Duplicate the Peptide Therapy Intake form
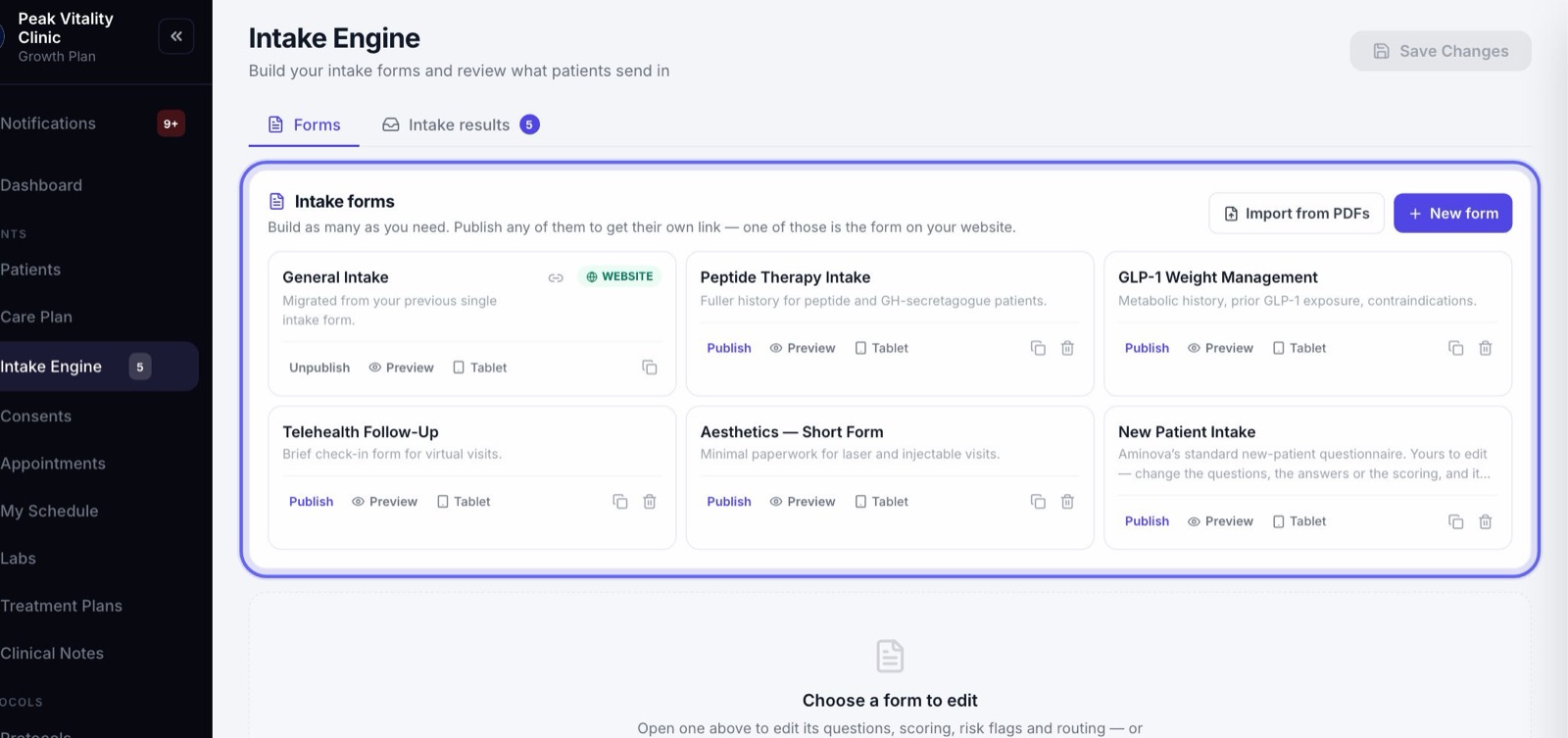Viewport: 1568px width, 738px height. click(x=1038, y=348)
